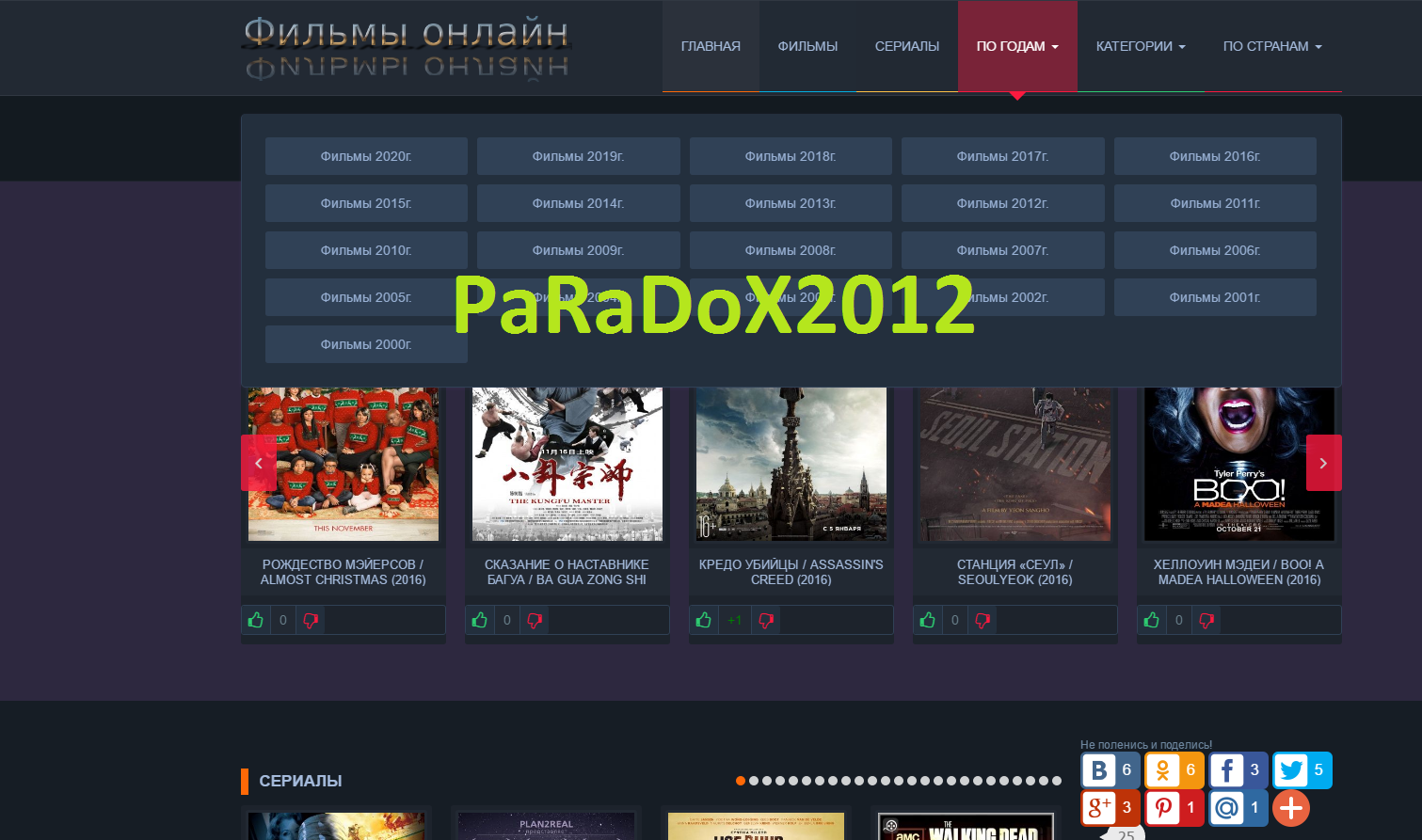
Task: Open ФИЛЬМЫ nav item
Action: click(x=807, y=46)
